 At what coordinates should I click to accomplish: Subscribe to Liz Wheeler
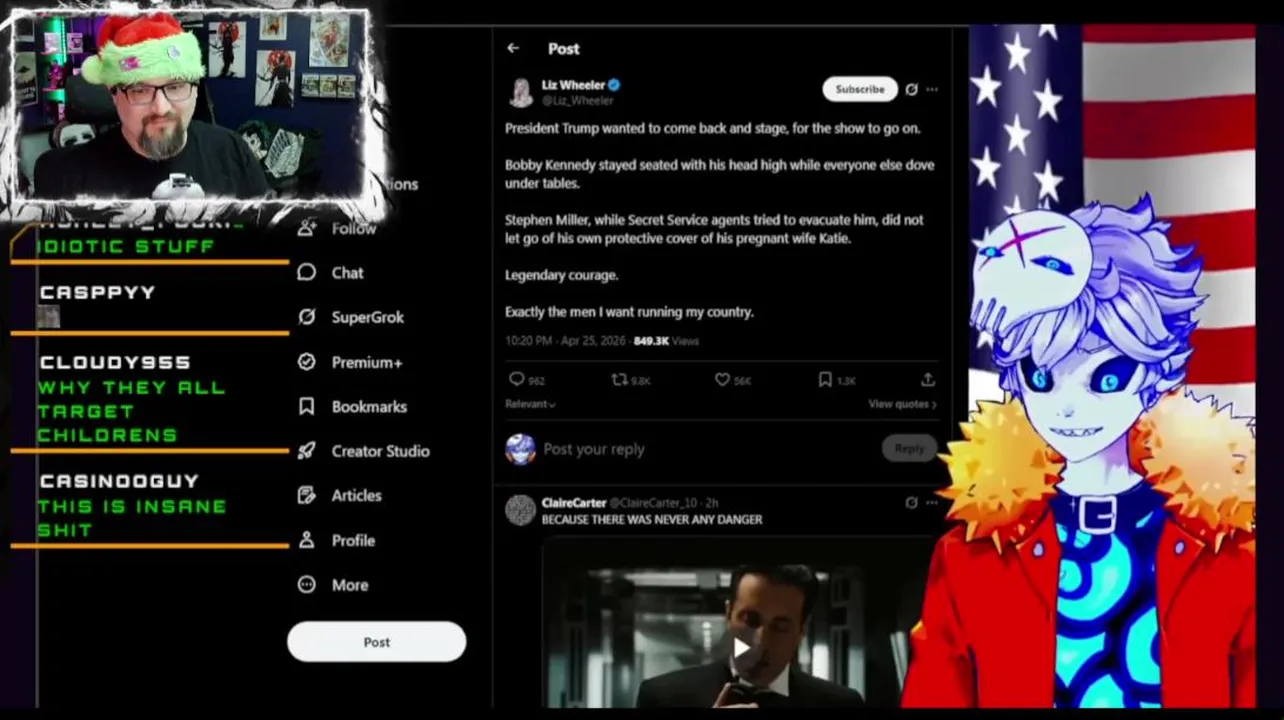pyautogui.click(x=860, y=89)
